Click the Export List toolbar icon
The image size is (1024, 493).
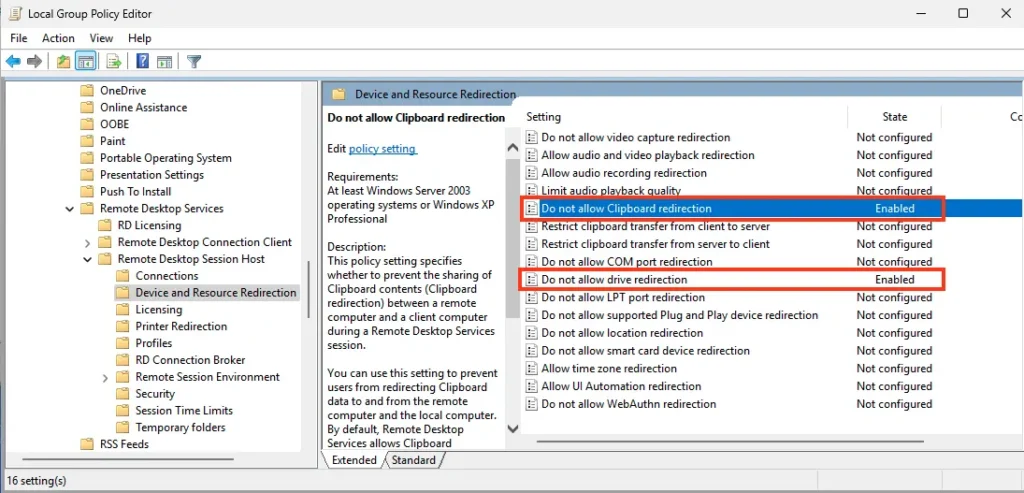(x=114, y=61)
